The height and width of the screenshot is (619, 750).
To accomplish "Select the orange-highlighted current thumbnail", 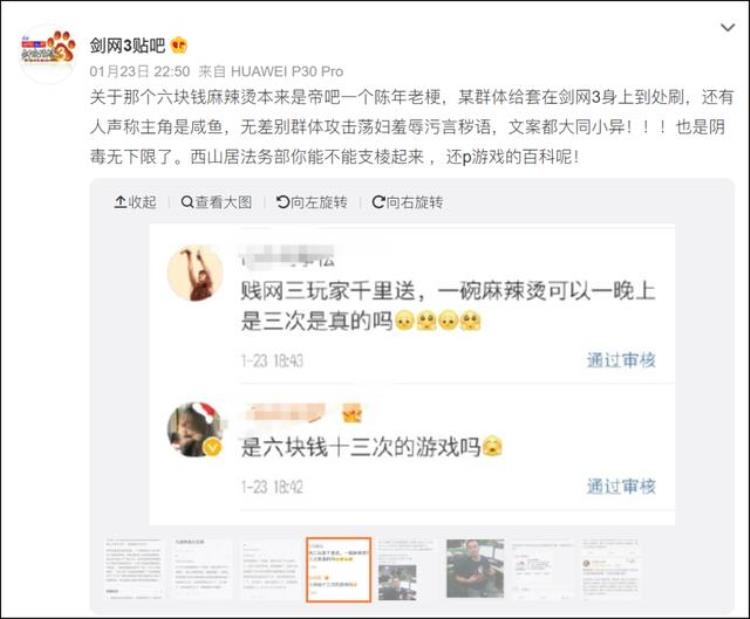I will [x=339, y=569].
